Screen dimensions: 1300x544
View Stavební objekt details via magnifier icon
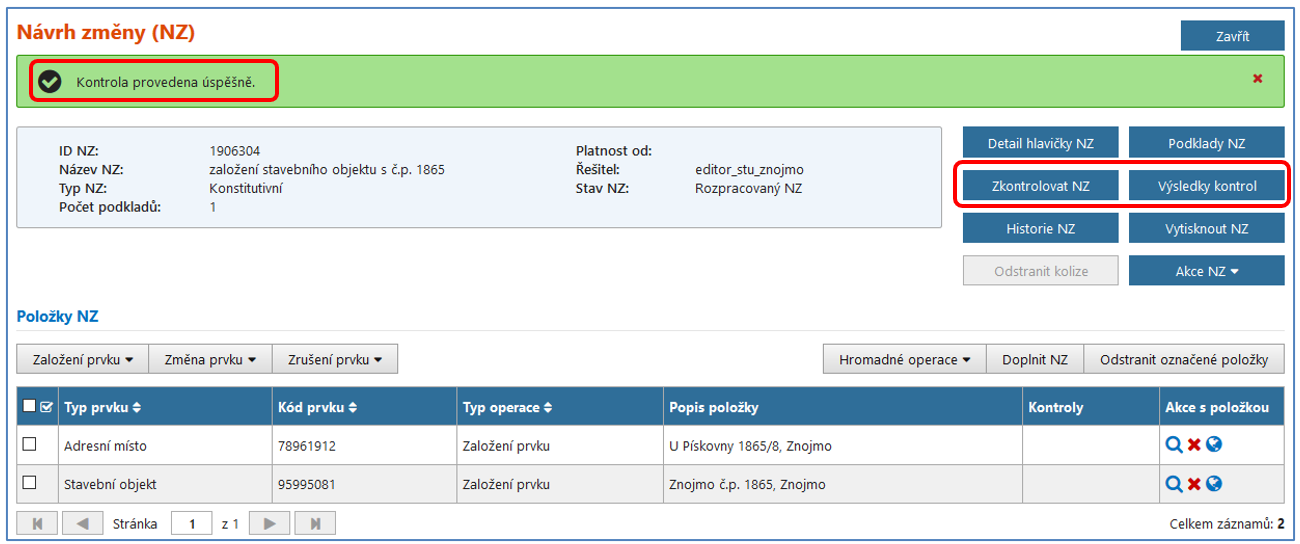tap(1174, 485)
